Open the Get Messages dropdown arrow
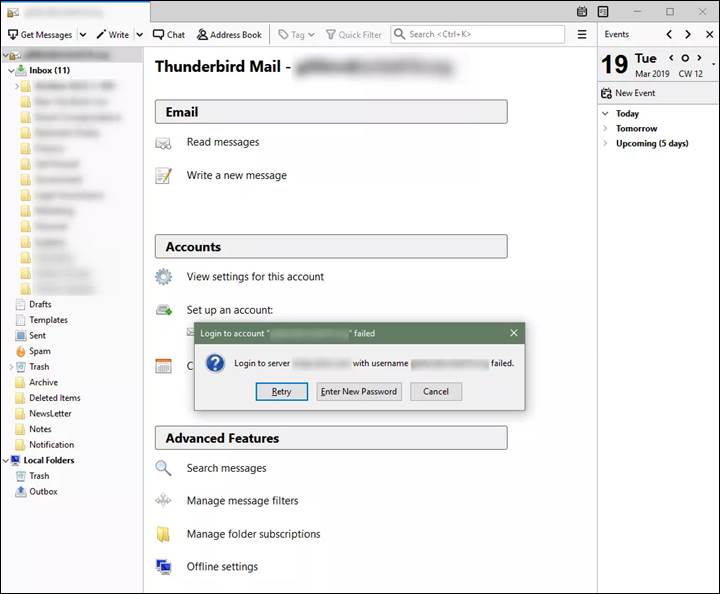Screen dimensions: 720x594 [83, 34]
